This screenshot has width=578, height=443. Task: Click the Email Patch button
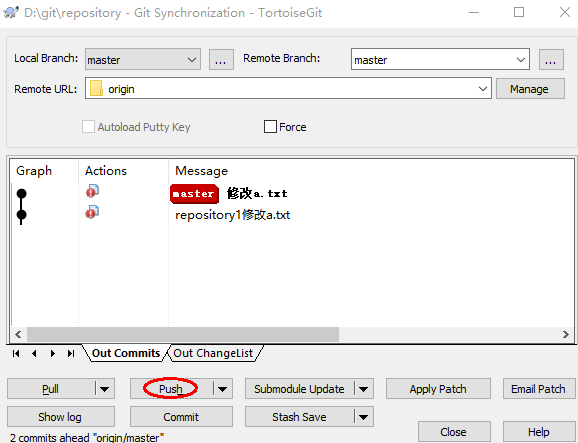tap(538, 389)
